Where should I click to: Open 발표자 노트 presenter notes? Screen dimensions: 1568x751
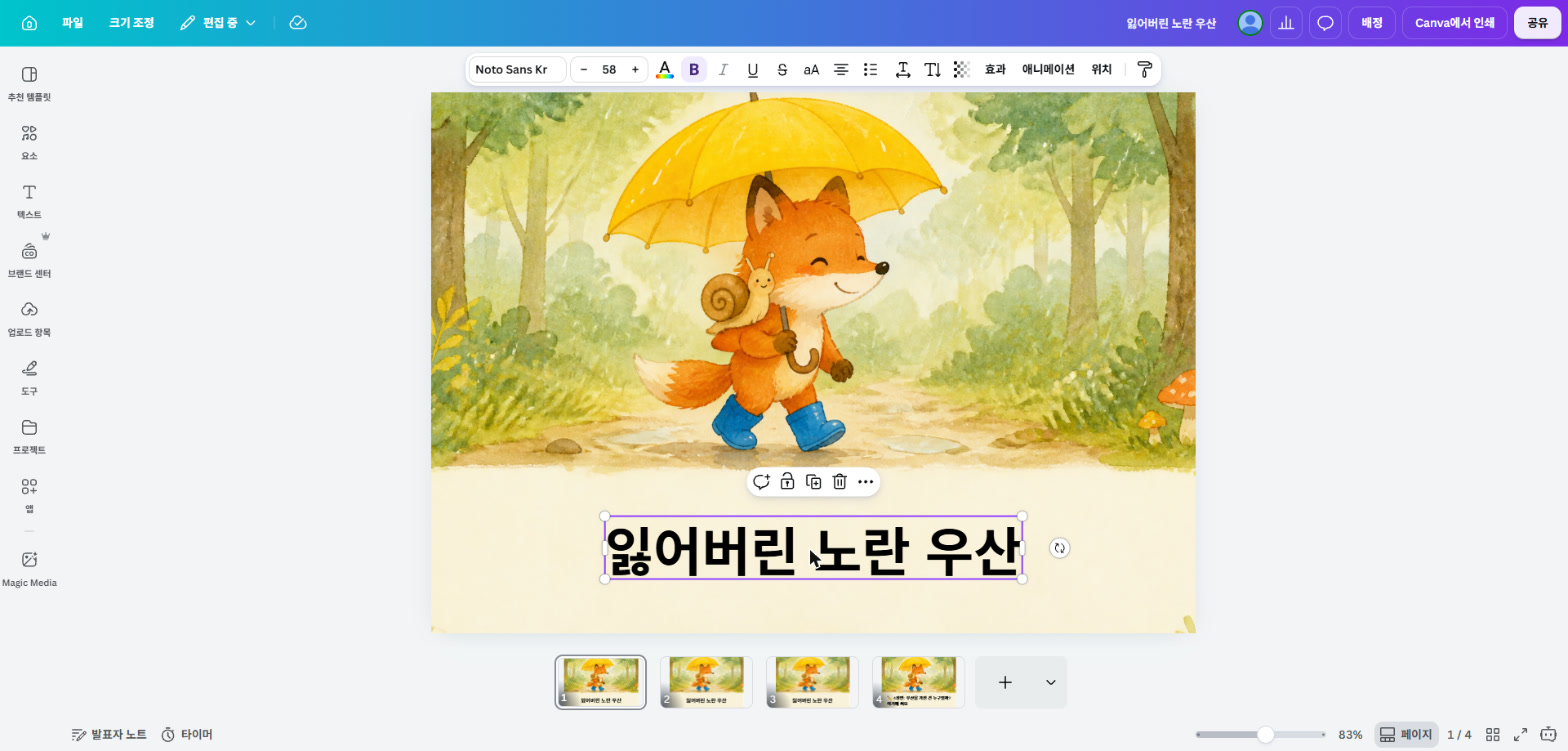coord(109,735)
